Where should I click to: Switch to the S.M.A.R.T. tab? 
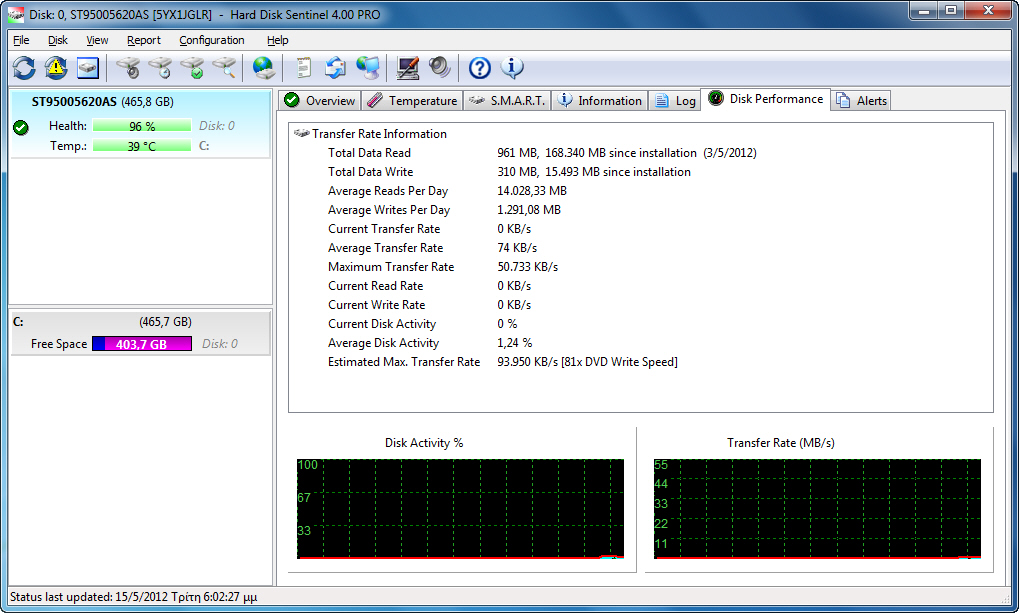point(508,101)
